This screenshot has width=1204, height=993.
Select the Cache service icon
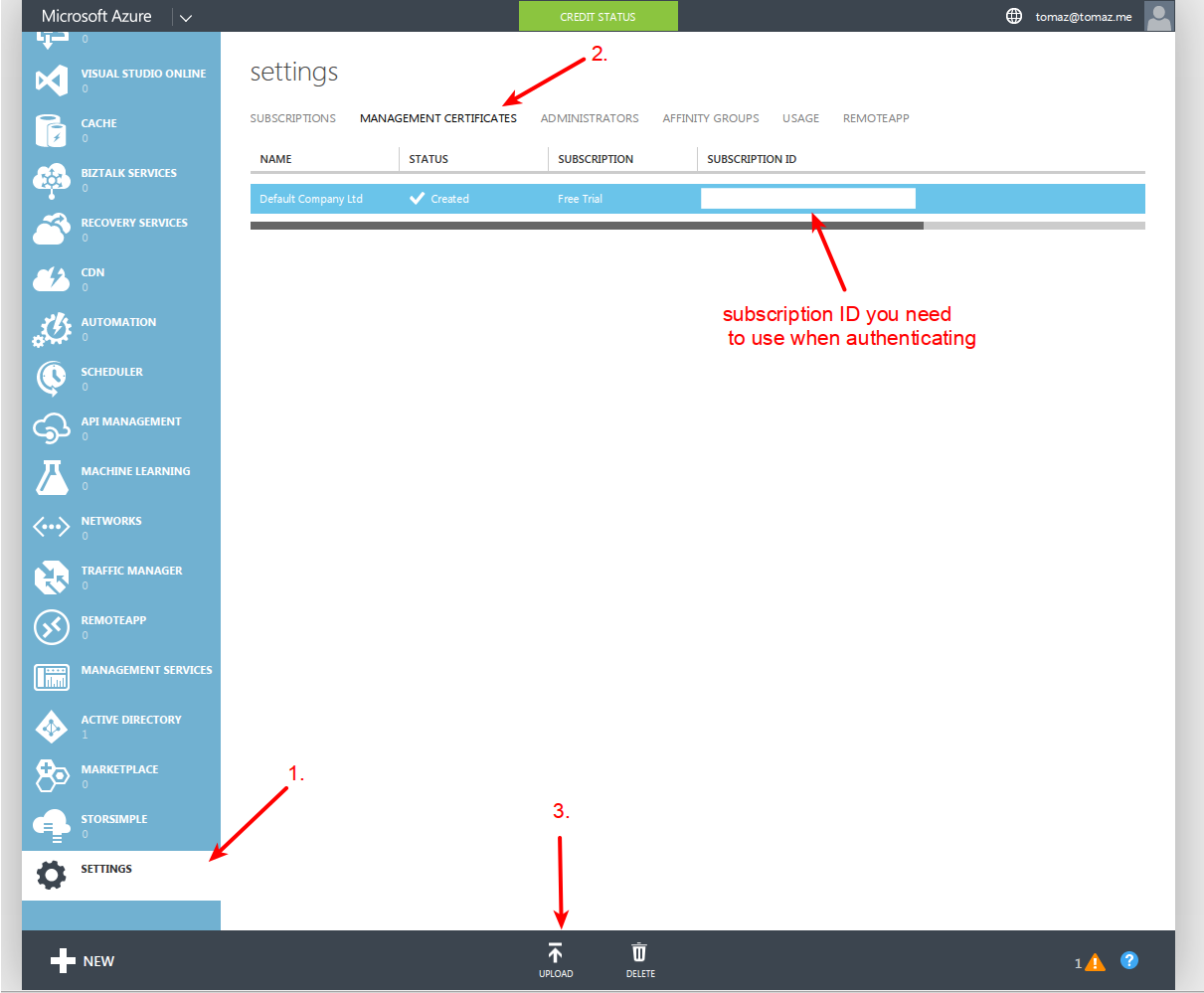[x=52, y=130]
